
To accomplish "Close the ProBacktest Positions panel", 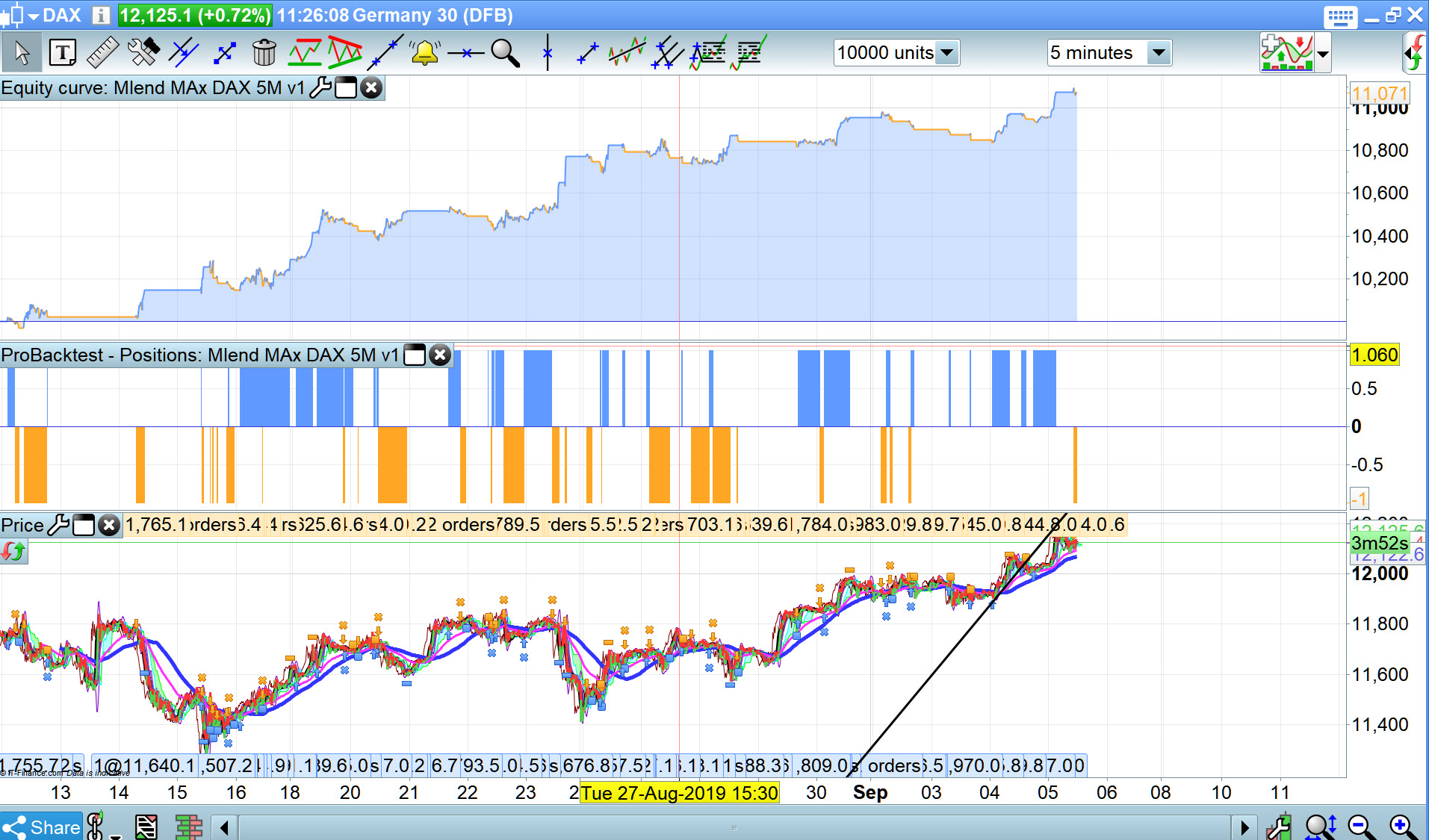I will (x=440, y=355).
